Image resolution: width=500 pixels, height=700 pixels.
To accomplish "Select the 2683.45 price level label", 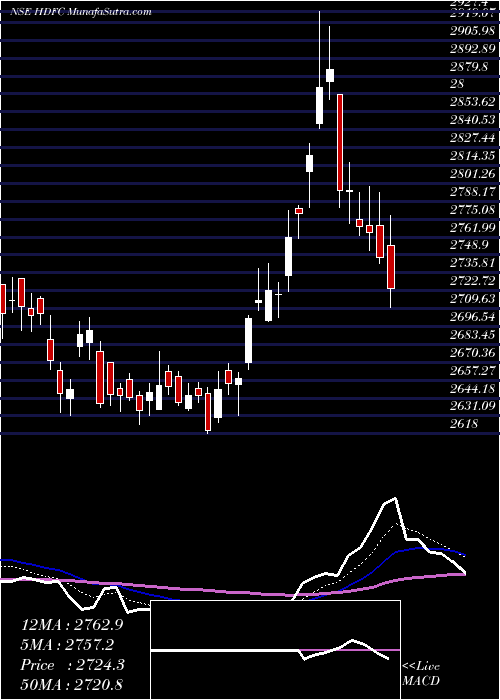I will click(473, 335).
